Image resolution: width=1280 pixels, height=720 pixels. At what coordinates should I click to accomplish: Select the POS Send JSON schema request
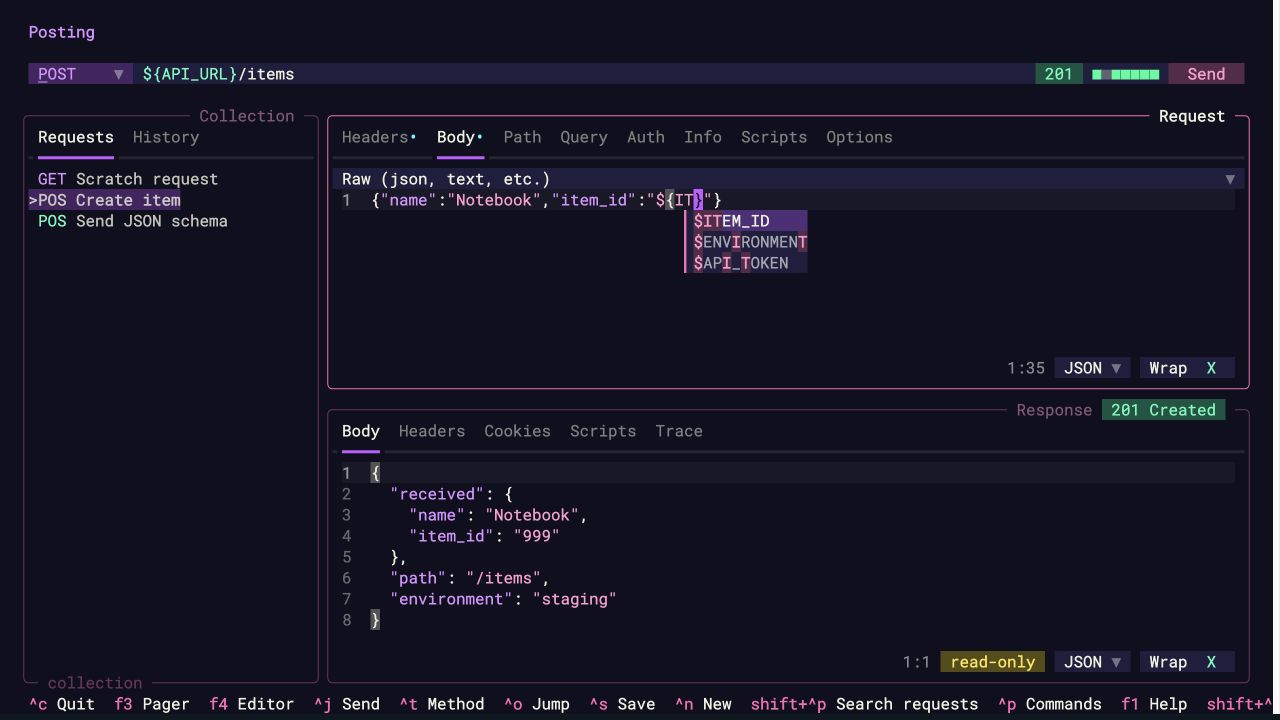[133, 221]
